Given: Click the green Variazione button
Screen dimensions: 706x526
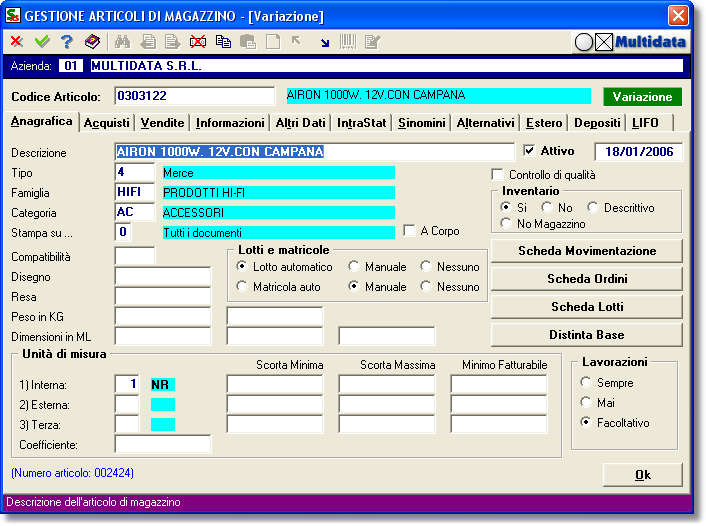Looking at the screenshot, I should pyautogui.click(x=643, y=96).
